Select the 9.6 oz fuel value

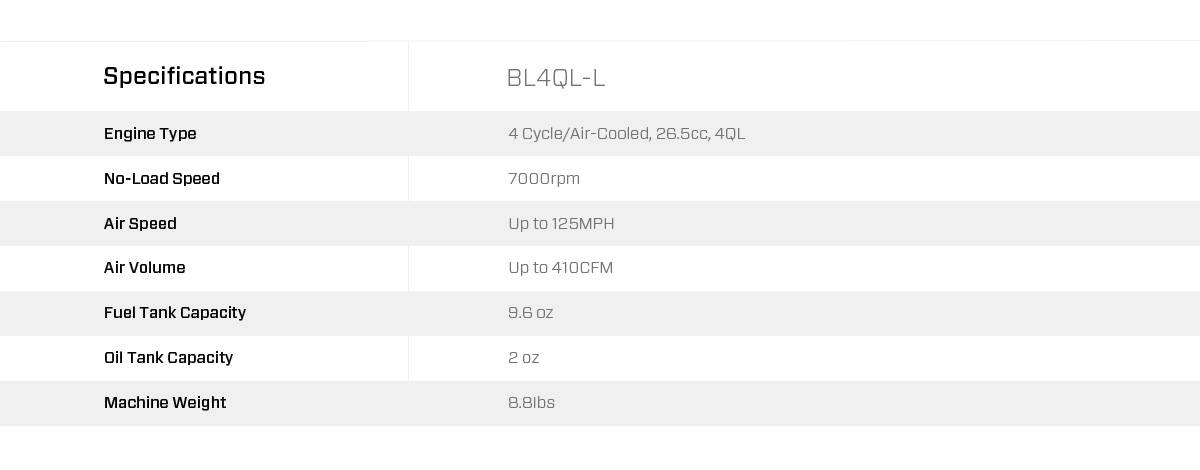pos(530,313)
